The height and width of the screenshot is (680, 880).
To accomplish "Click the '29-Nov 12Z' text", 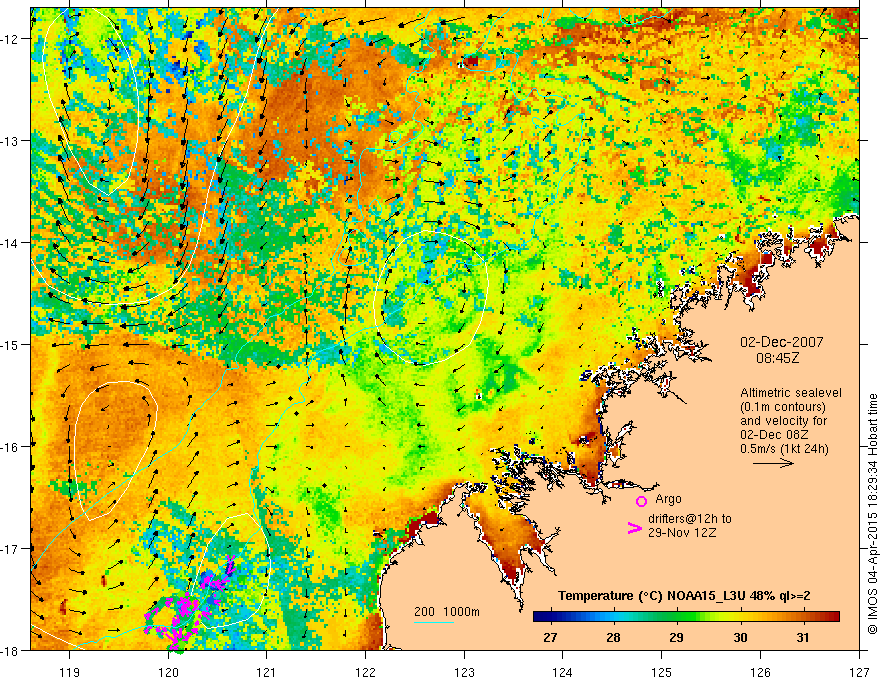I will [682, 533].
